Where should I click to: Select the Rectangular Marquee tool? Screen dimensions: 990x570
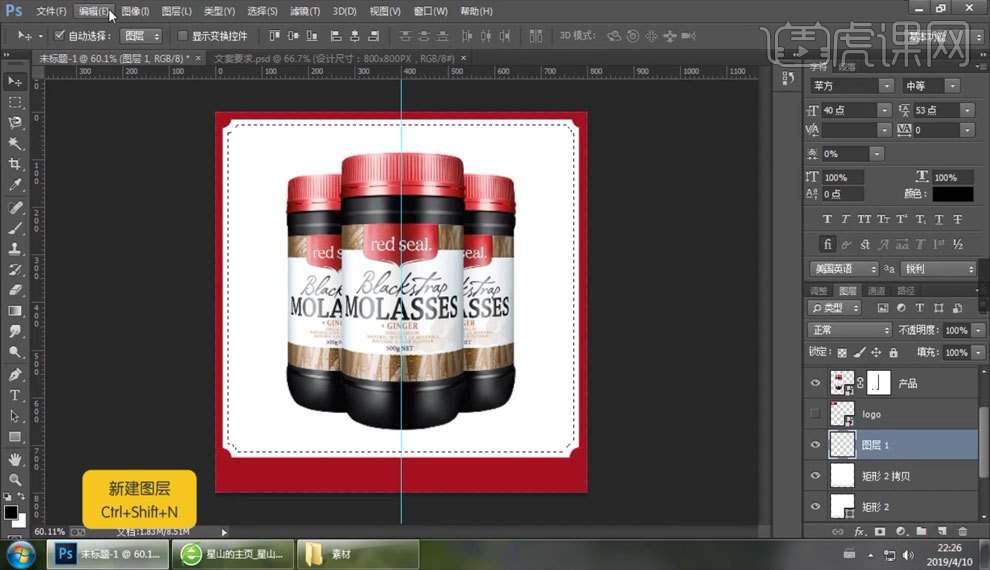pyautogui.click(x=15, y=102)
